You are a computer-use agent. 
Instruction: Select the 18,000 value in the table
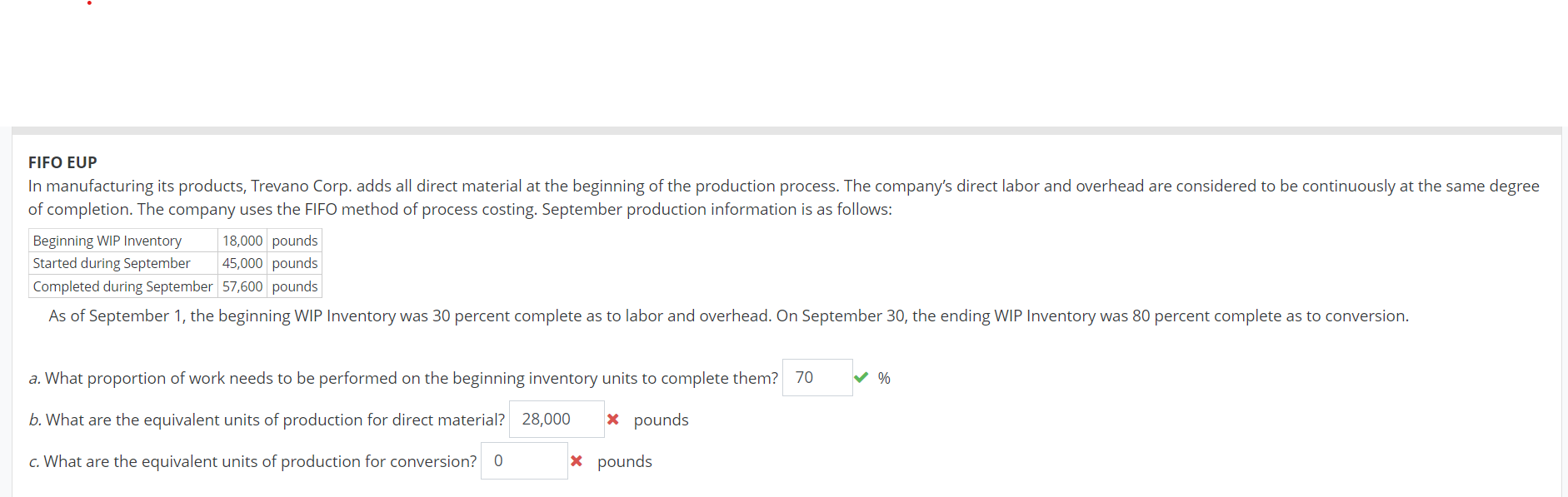(242, 241)
